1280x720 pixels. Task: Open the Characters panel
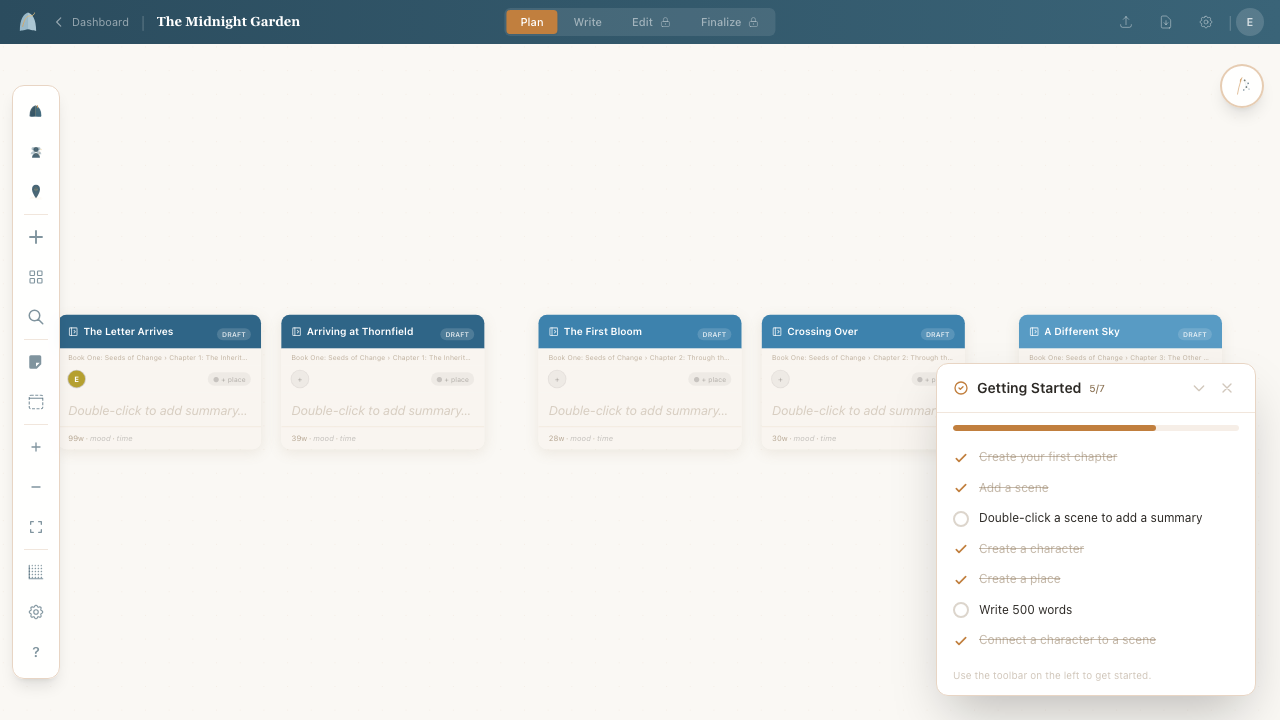click(36, 152)
